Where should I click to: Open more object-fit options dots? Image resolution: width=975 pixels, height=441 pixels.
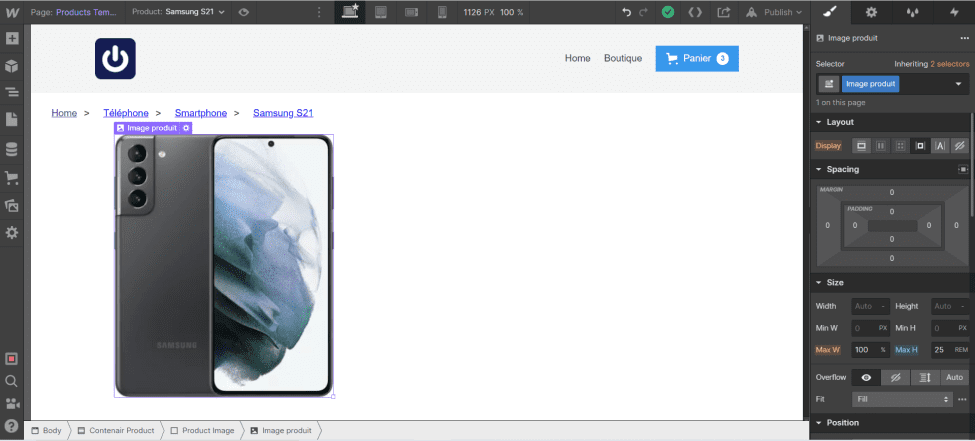point(963,399)
